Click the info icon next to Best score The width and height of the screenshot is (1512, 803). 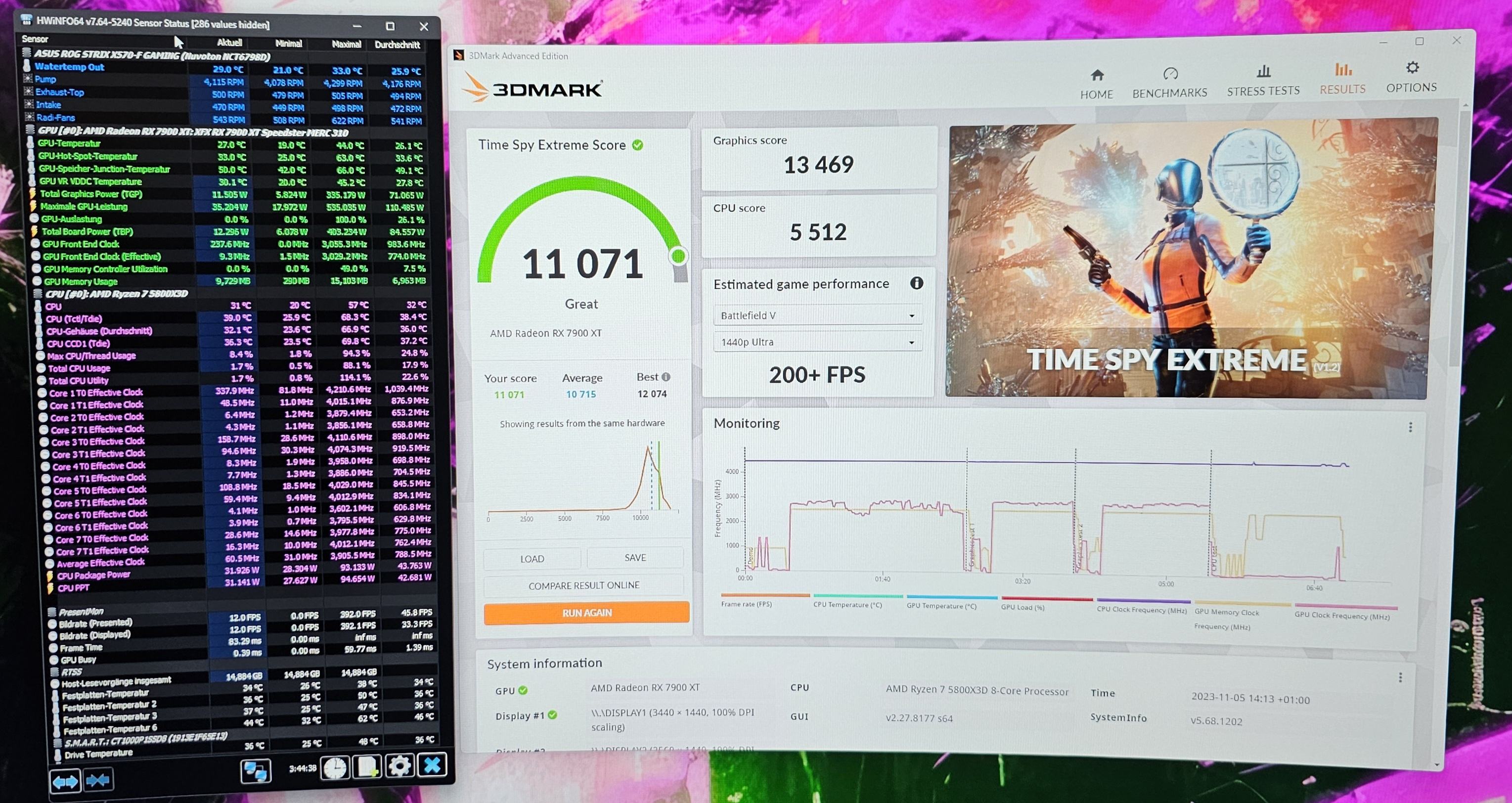click(x=666, y=377)
